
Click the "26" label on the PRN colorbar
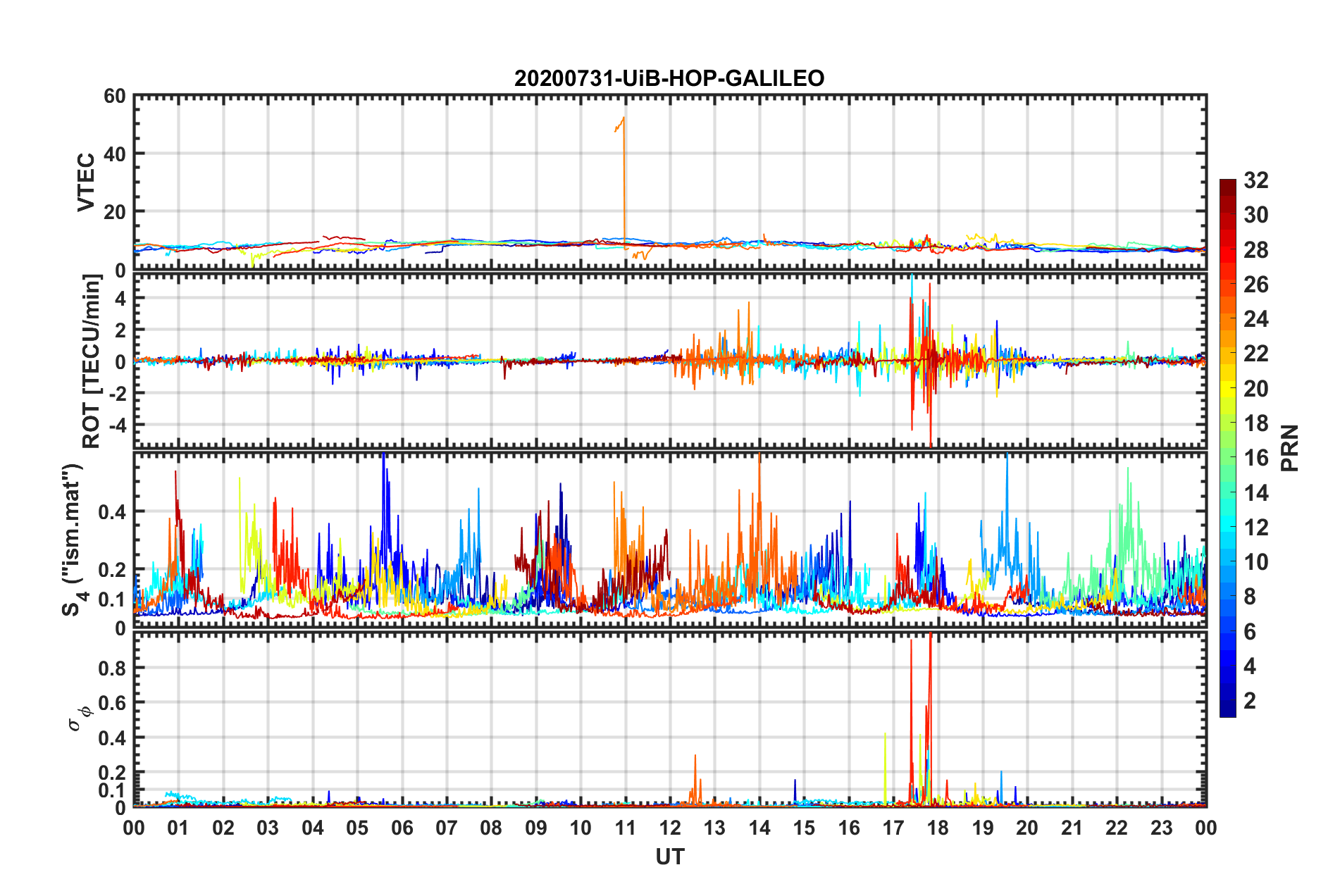pos(1255,285)
